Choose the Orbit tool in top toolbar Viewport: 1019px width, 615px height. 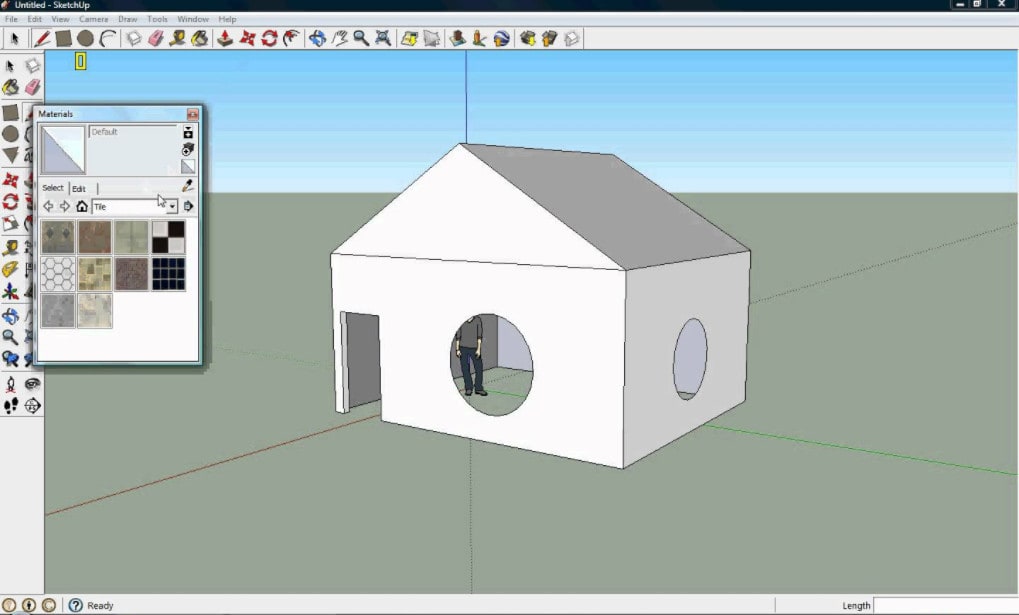317,39
